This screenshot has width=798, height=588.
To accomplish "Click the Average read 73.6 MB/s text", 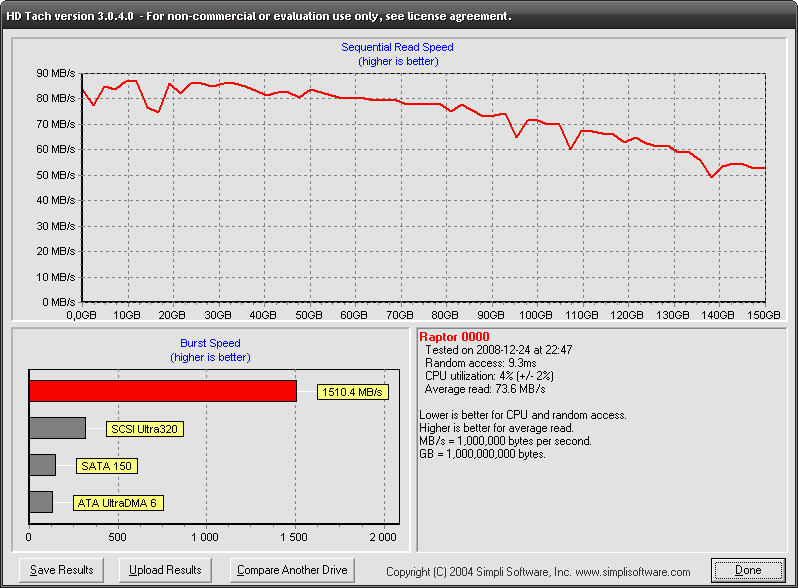I will (x=485, y=389).
